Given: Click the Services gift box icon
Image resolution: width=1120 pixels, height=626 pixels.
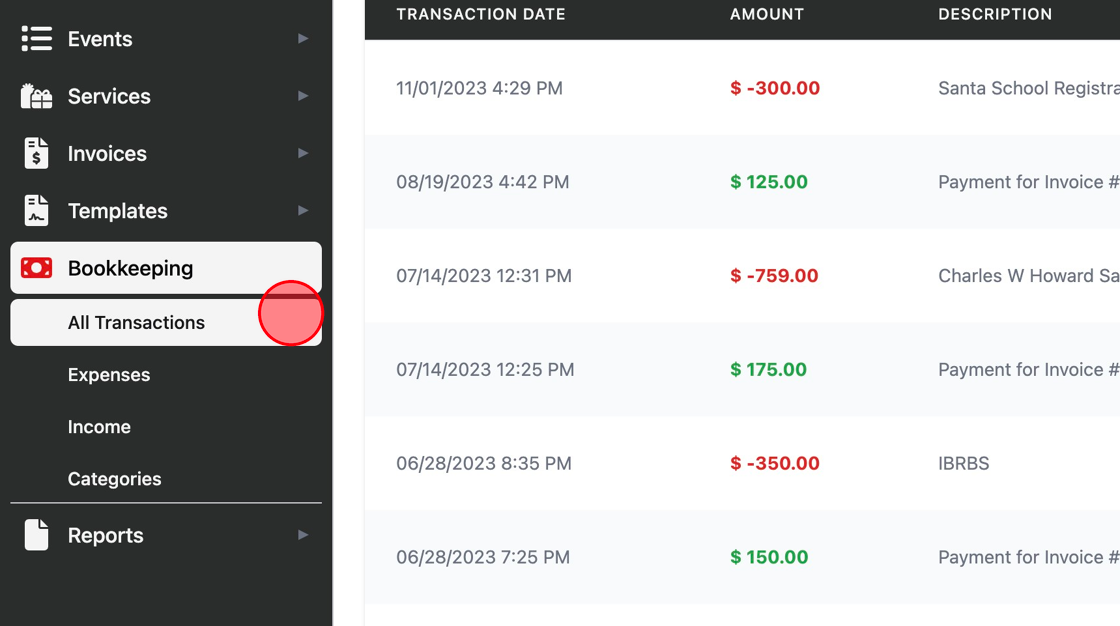Looking at the screenshot, I should click(36, 96).
